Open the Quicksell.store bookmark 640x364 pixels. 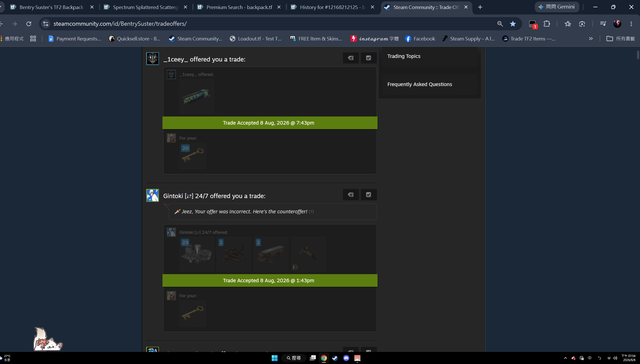point(134,39)
